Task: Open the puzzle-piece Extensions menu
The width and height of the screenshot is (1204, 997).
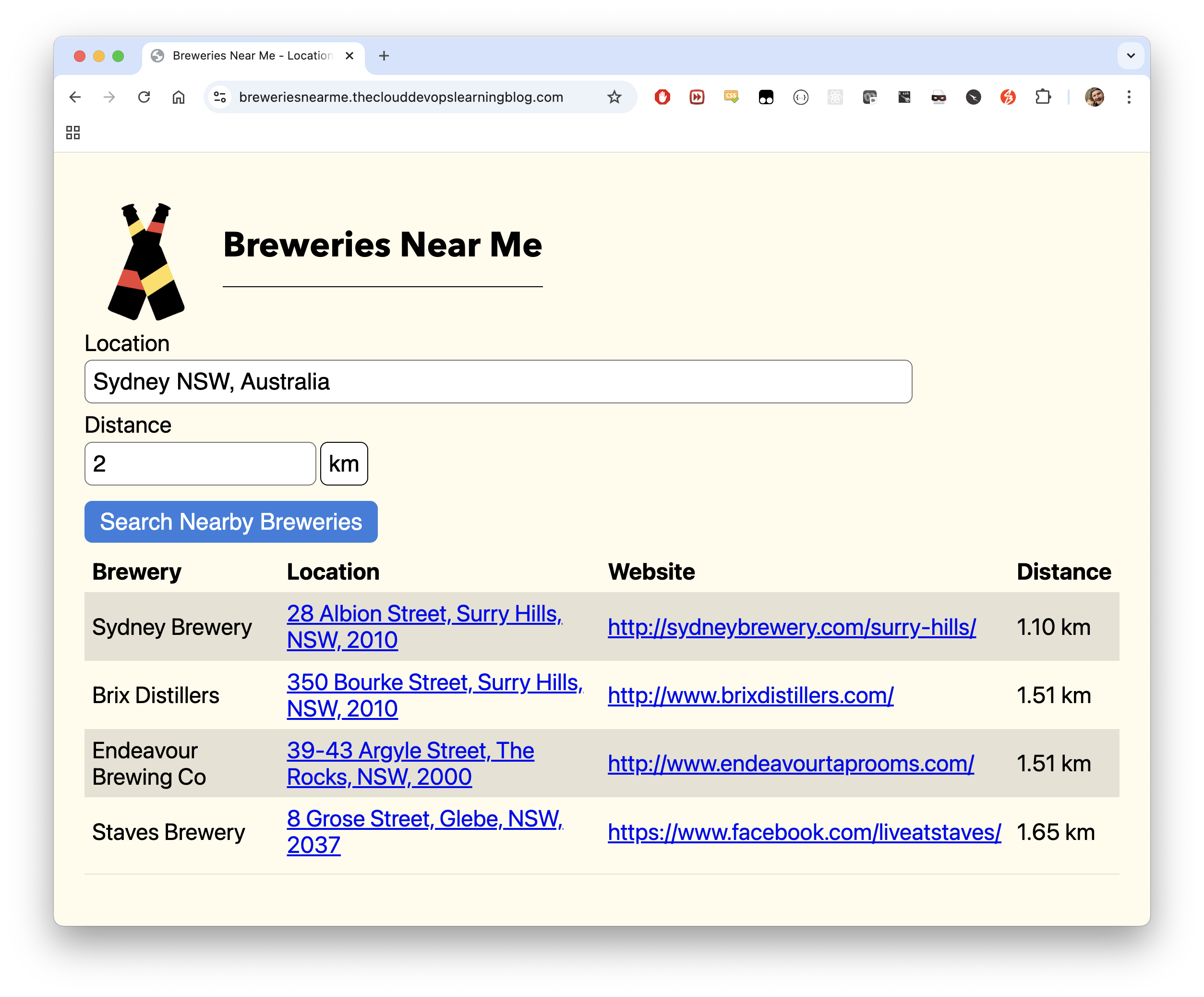Action: tap(1043, 97)
